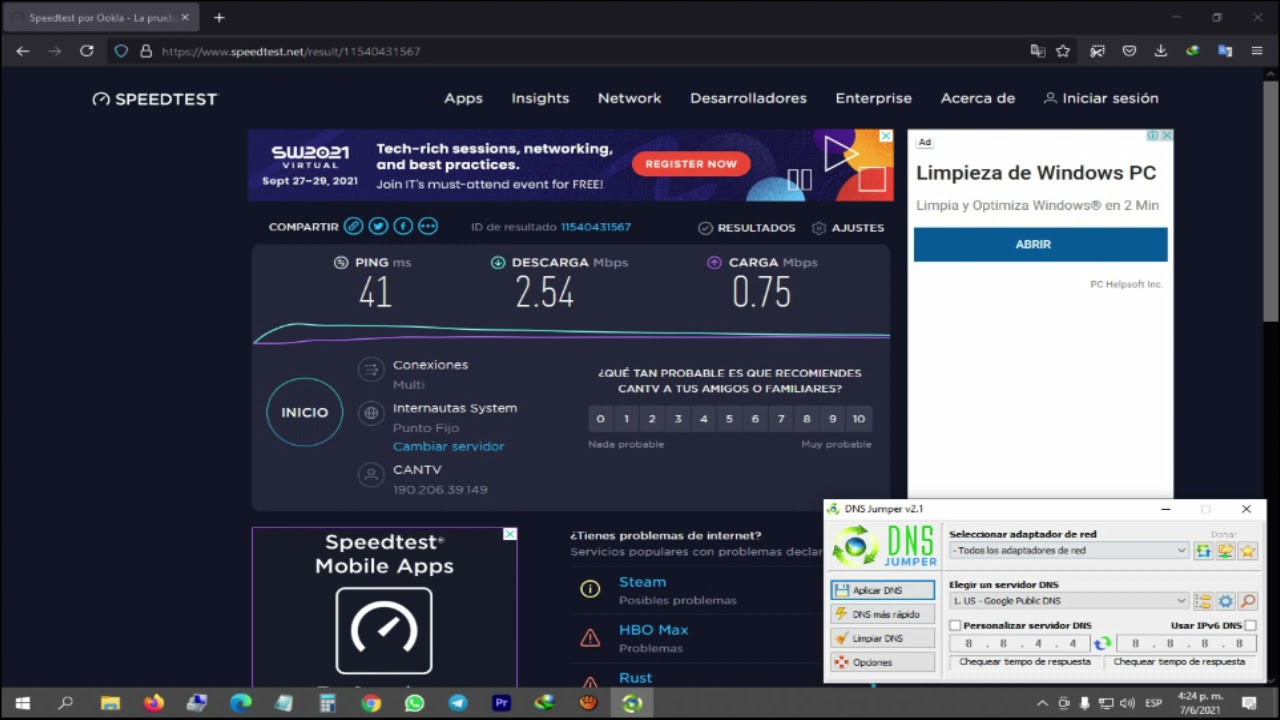Open Firefox downloads panel
This screenshot has width=1280, height=720.
click(x=1161, y=51)
